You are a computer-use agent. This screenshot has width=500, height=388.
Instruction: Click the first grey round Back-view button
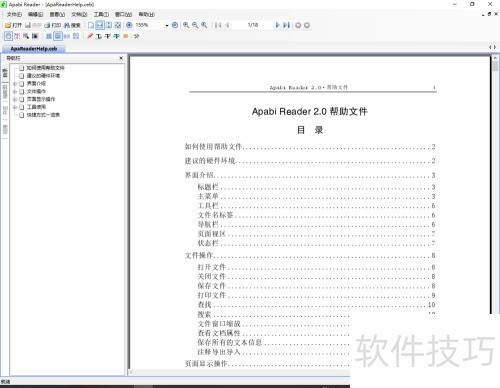pos(298,25)
